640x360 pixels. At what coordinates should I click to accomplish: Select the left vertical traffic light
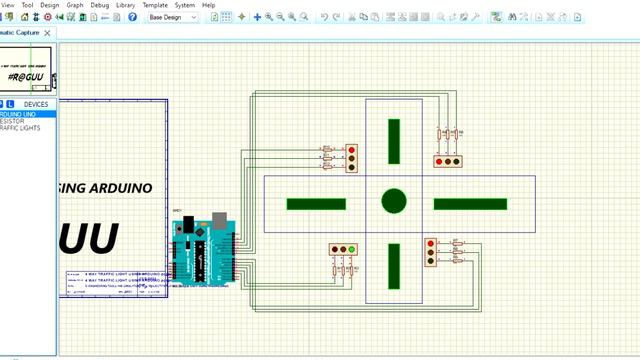point(351,158)
